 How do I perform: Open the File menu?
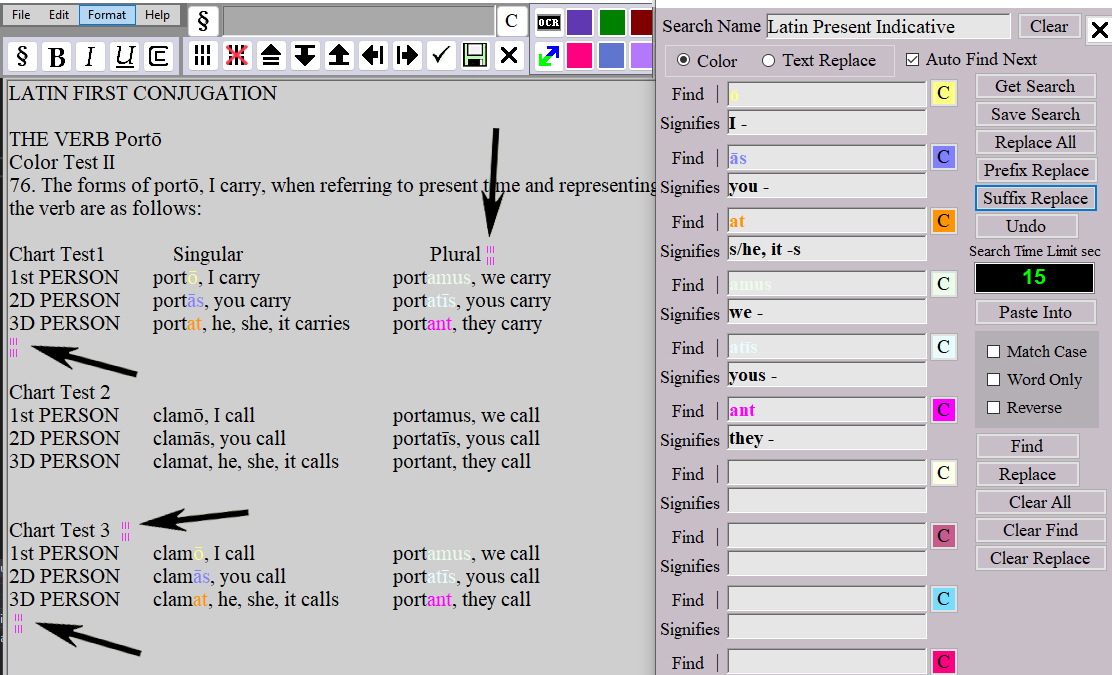(21, 15)
